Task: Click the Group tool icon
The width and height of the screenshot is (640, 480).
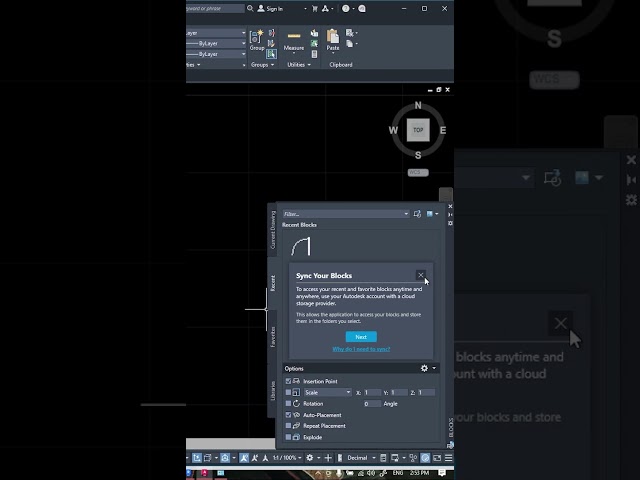Action: [x=257, y=37]
